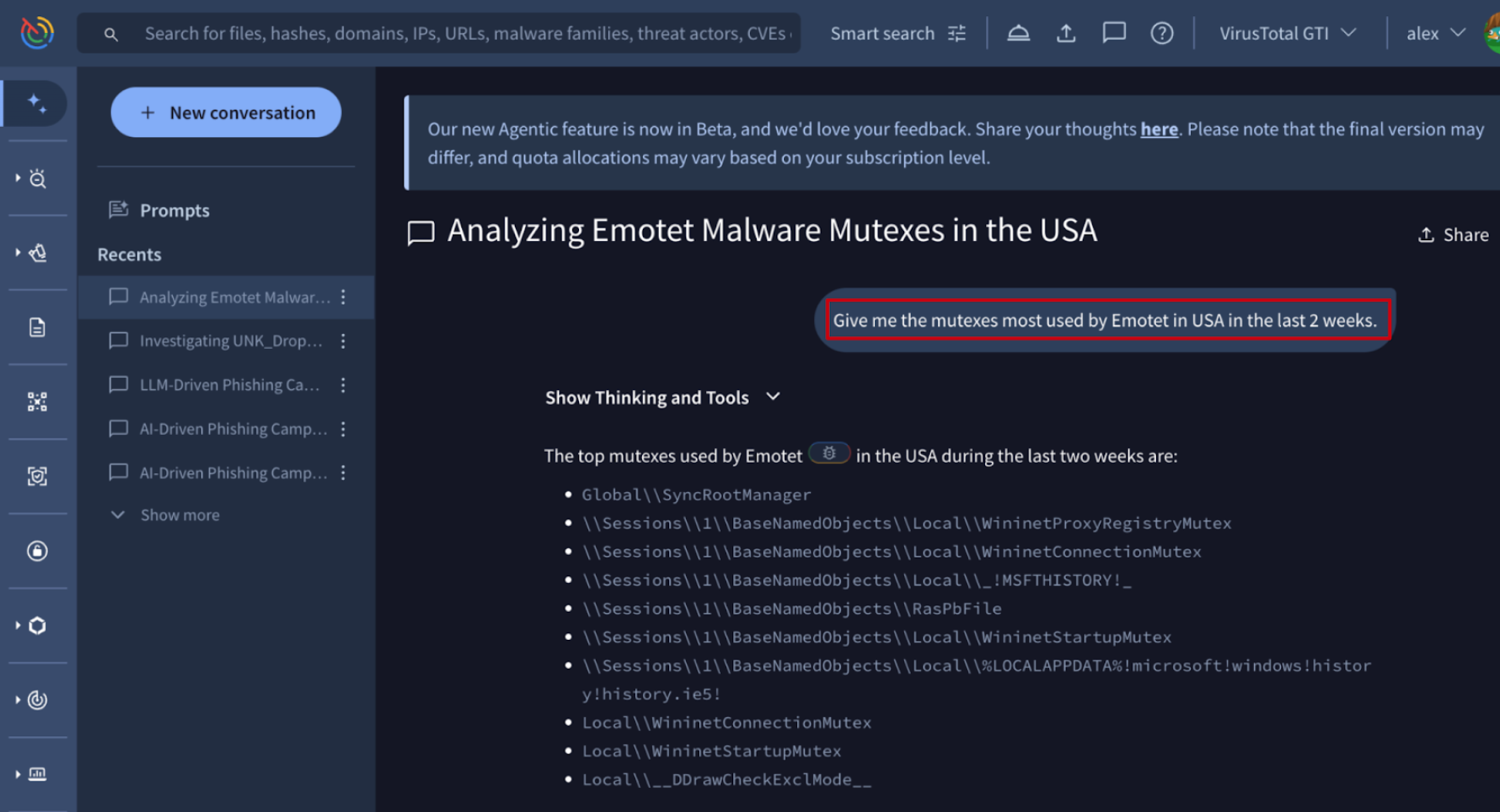Open the document reports sidebar icon
Screen dimensions: 1500x812
37,327
